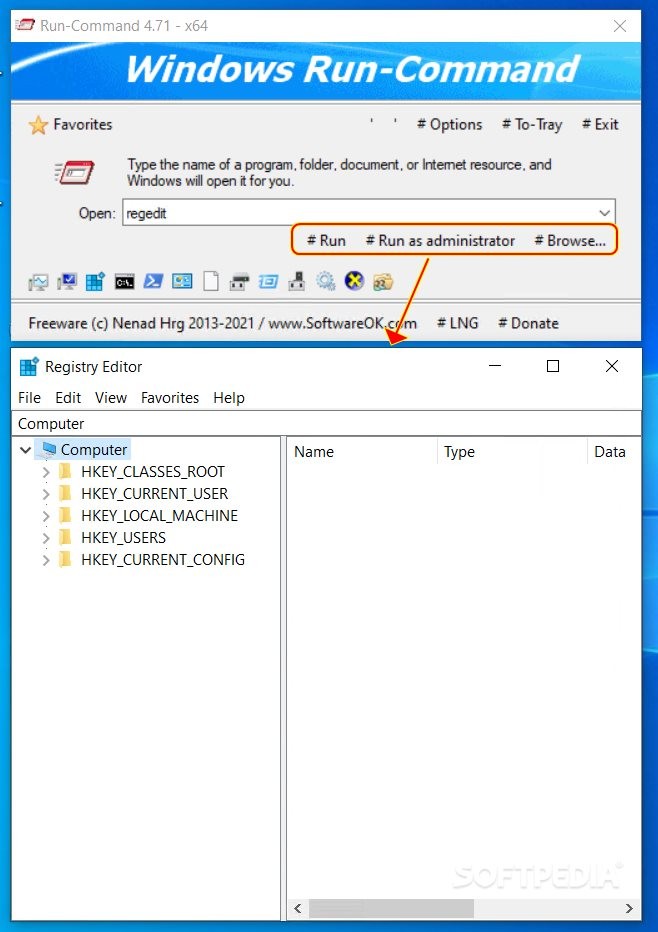Screen dimensions: 658x932
Task: Expand the HKEY_USERS node
Action: [46, 538]
